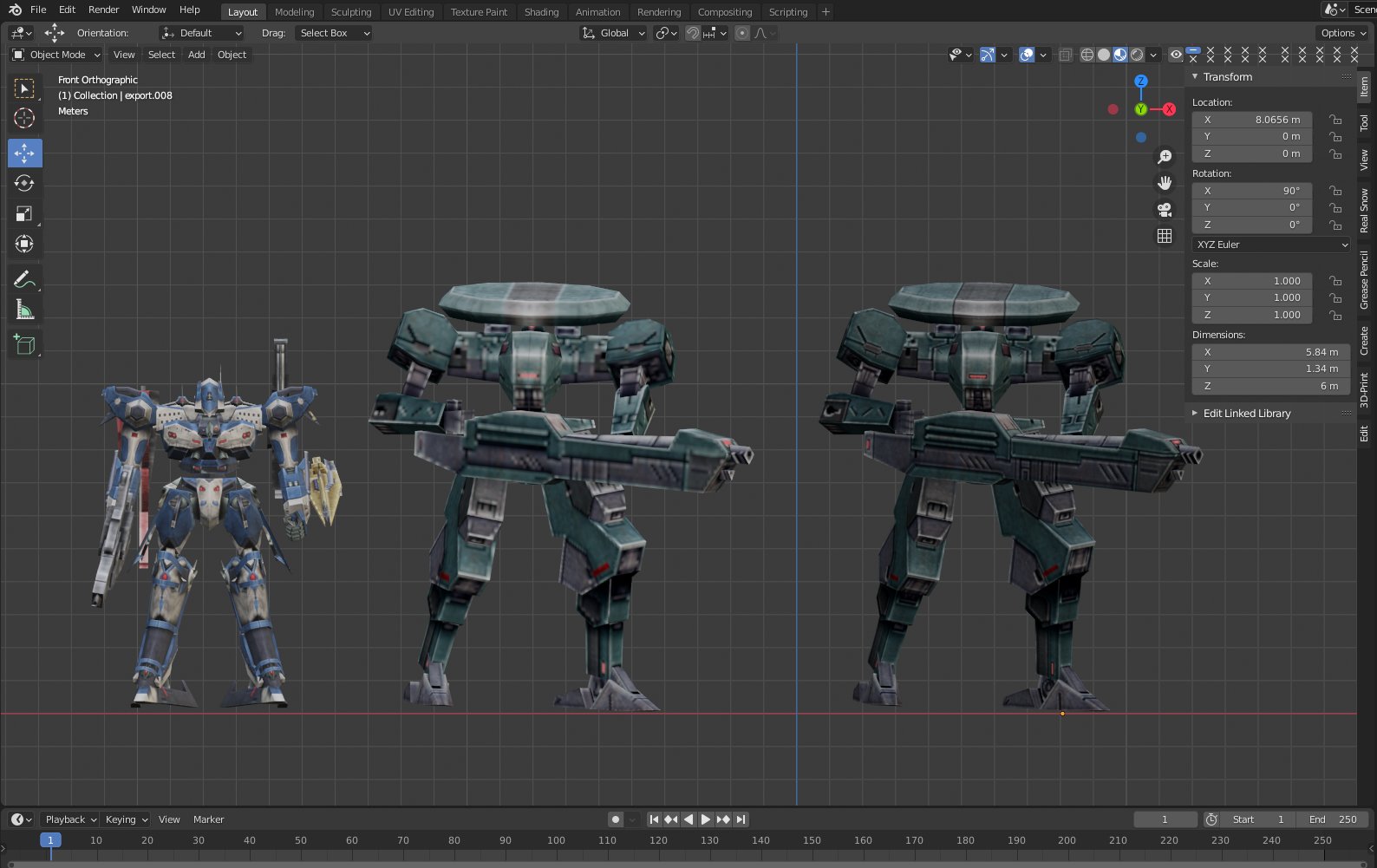Activate the Rotate tool

[24, 183]
